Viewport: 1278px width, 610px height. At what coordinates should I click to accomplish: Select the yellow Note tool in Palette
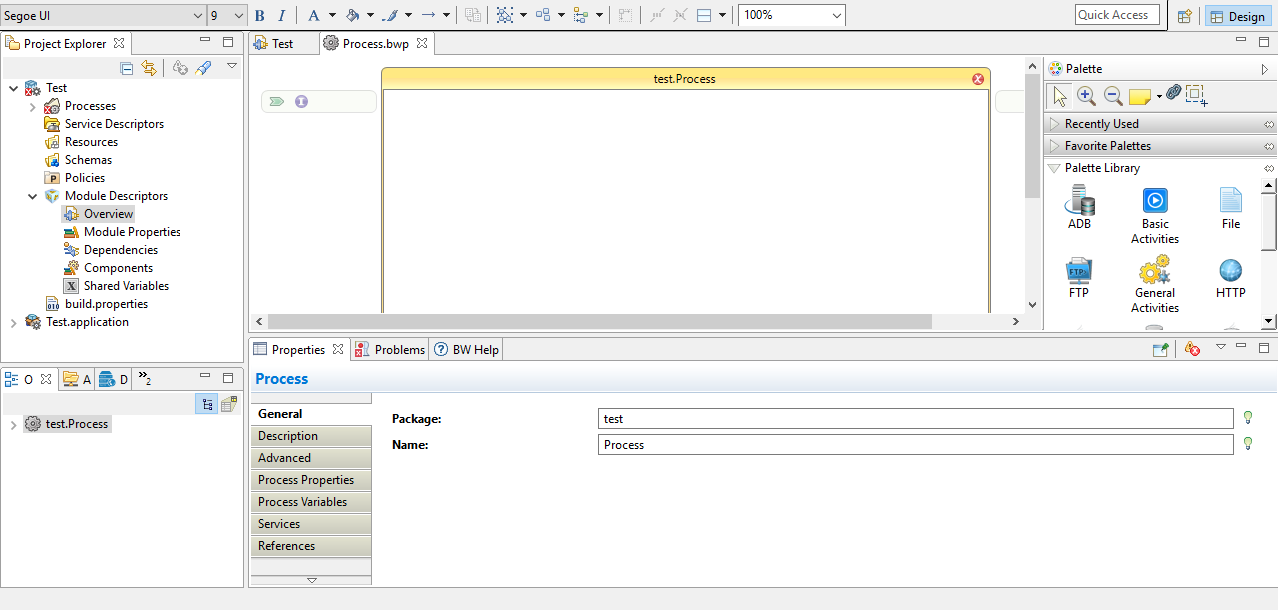pos(1139,96)
